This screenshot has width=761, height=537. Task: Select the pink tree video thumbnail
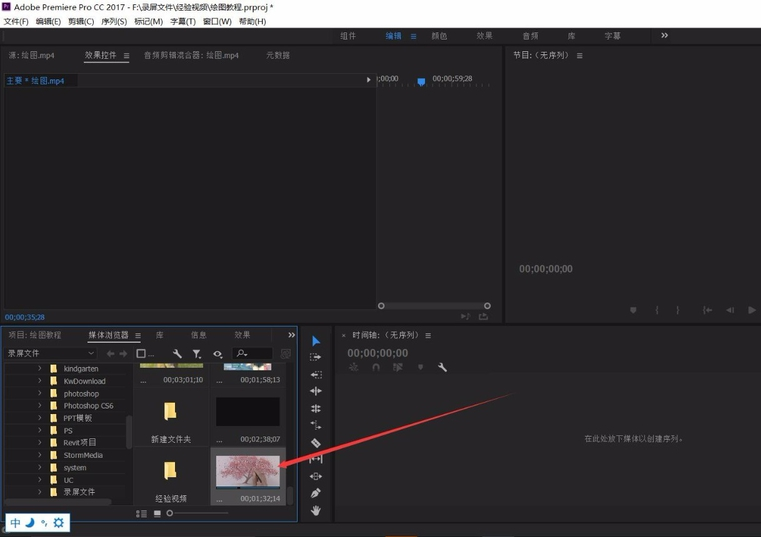pos(248,471)
